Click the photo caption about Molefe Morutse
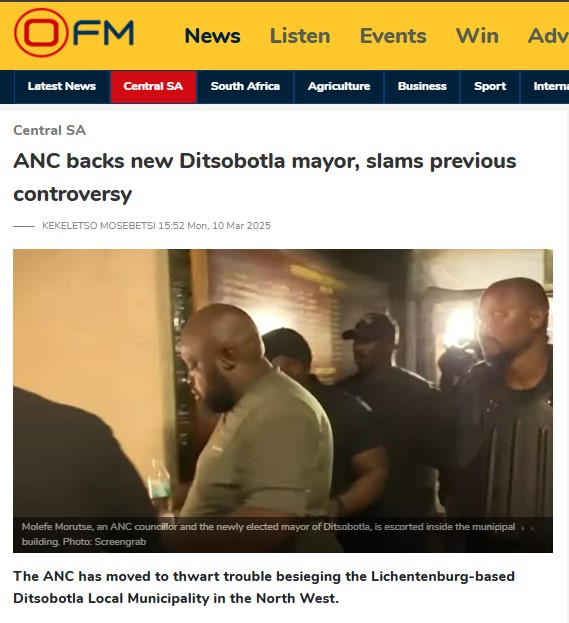569x623 pixels. [x=269, y=534]
